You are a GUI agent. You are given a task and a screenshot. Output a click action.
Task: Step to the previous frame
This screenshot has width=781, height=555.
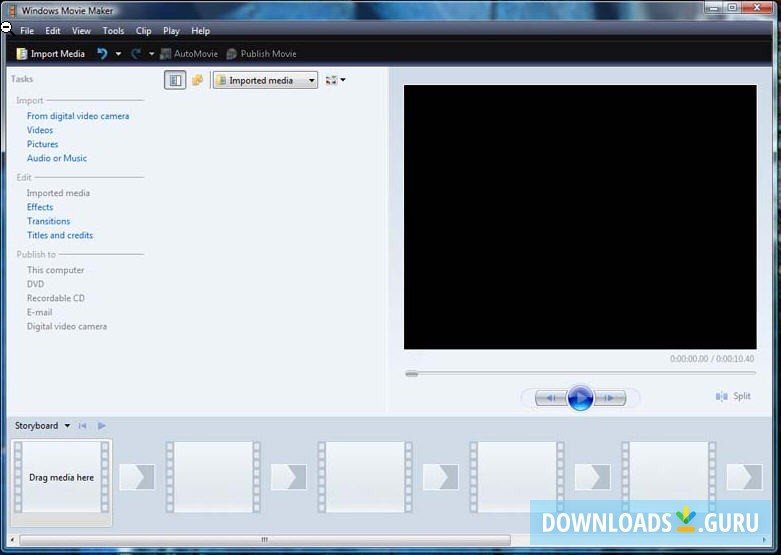point(549,398)
